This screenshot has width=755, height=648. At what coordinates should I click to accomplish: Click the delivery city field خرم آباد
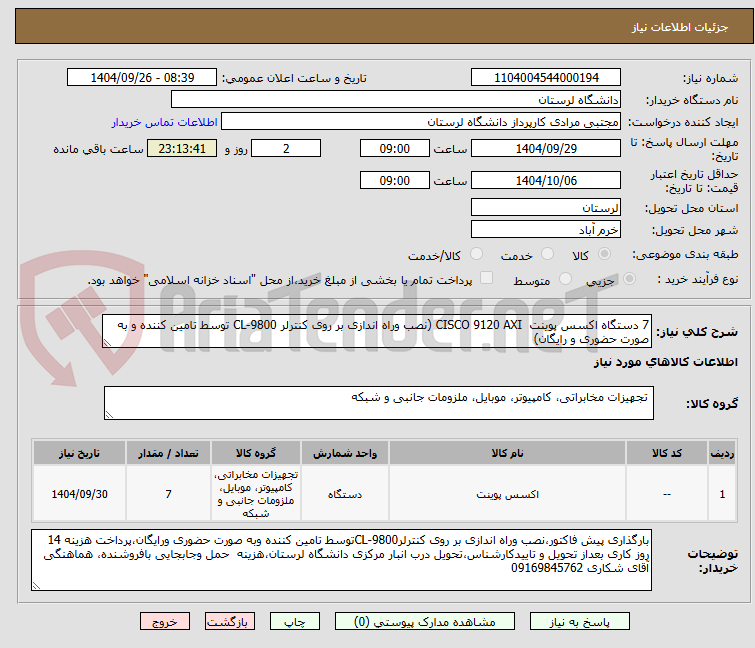546,230
